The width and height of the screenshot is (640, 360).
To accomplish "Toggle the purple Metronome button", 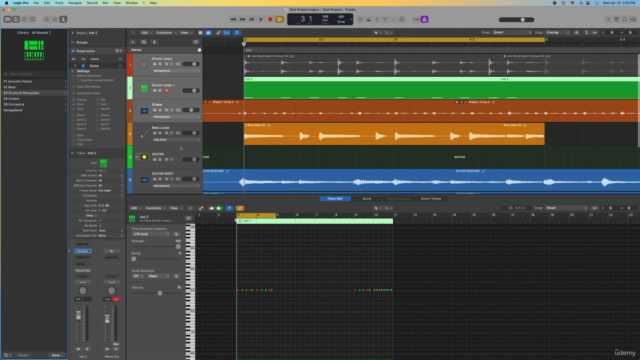I will click(424, 19).
